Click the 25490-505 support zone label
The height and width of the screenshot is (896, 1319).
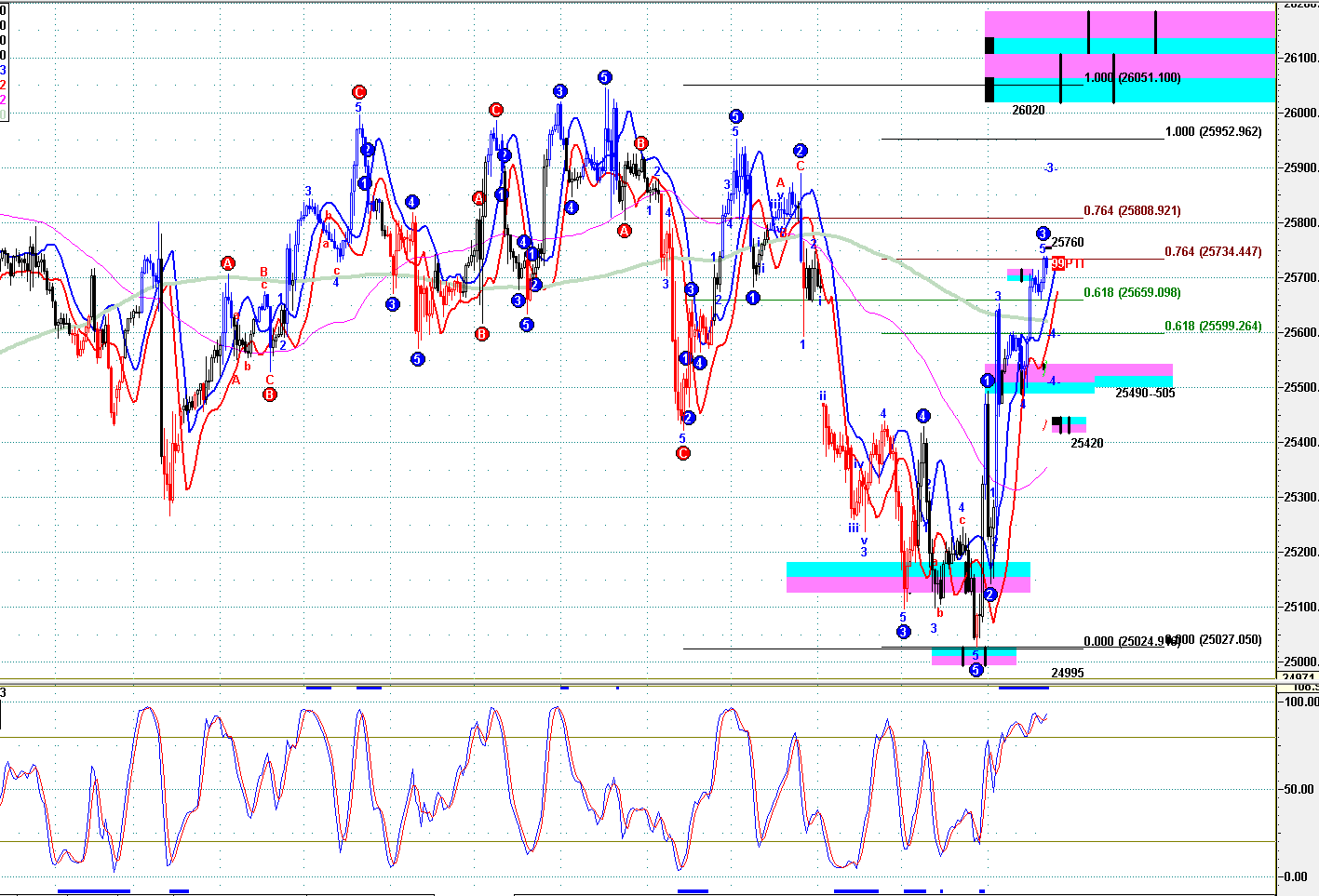tap(1145, 394)
